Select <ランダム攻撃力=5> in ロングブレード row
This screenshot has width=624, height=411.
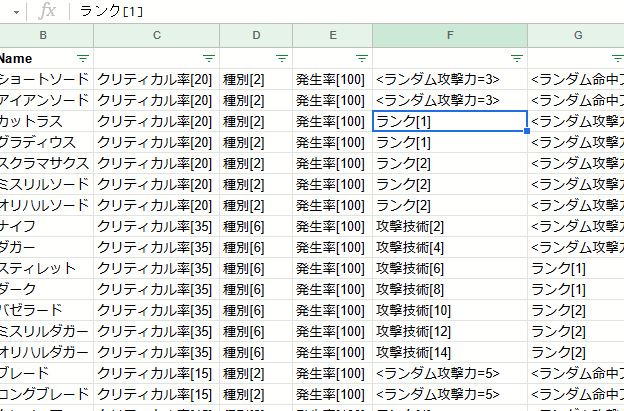(450, 394)
